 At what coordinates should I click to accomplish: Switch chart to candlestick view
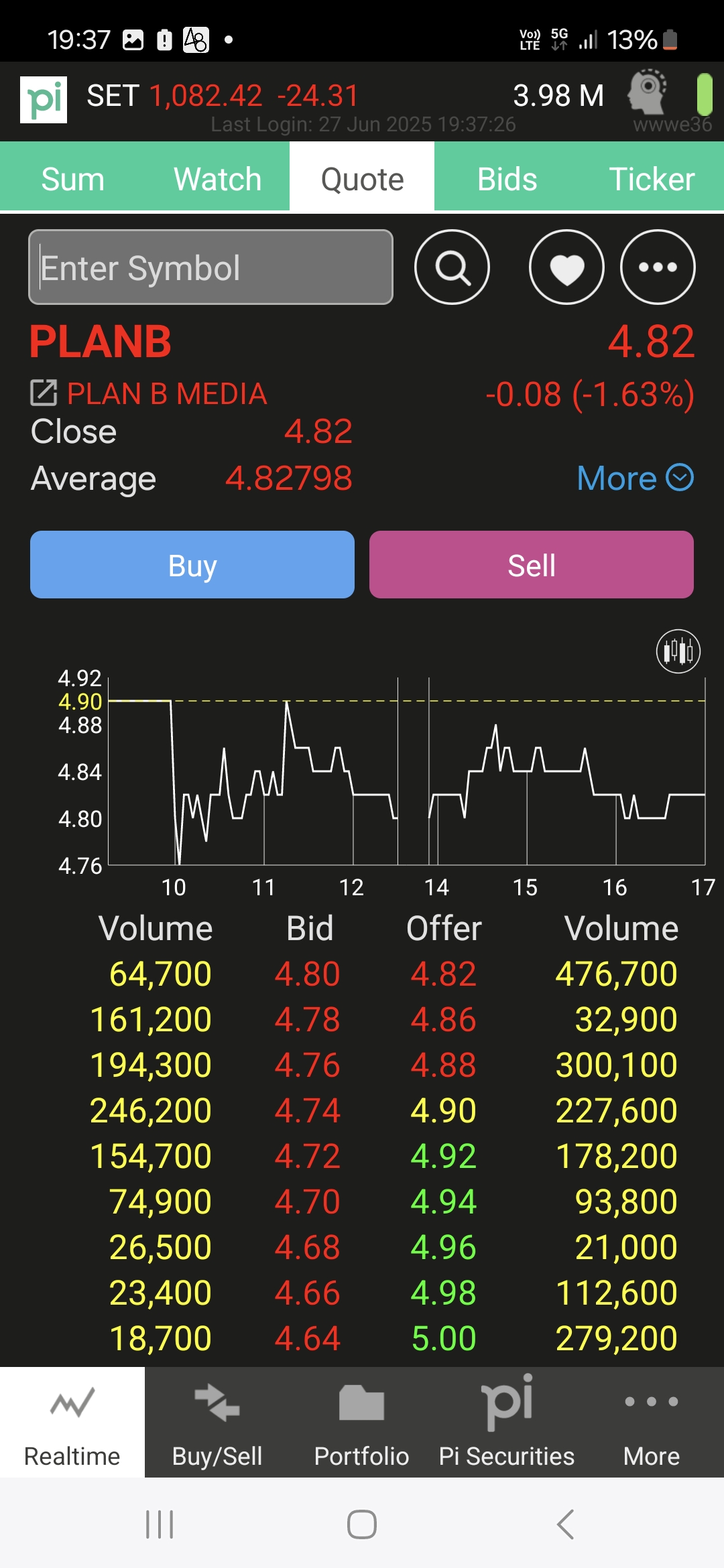(x=678, y=651)
